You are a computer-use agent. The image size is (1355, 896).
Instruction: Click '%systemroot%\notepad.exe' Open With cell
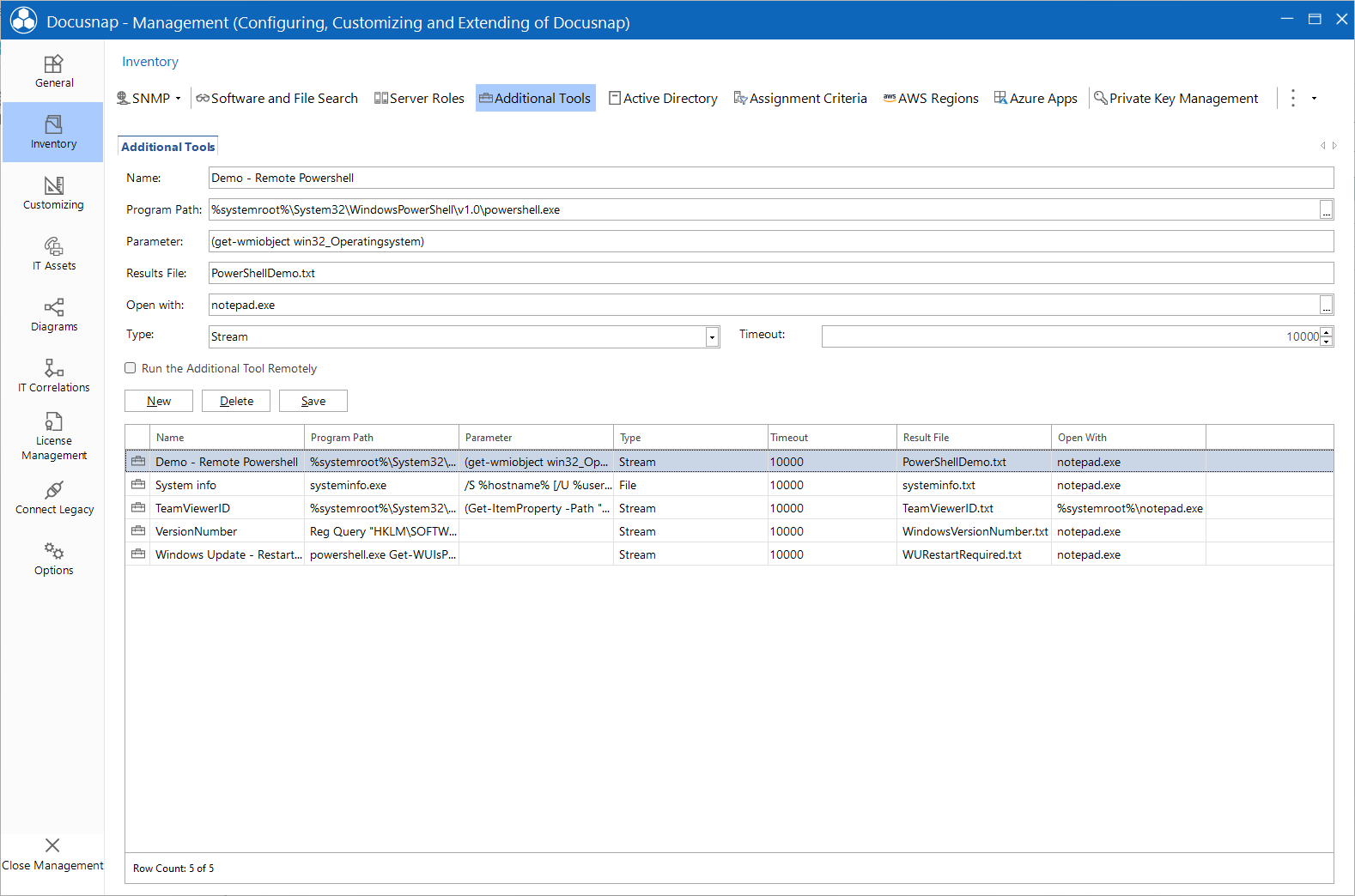(1129, 508)
